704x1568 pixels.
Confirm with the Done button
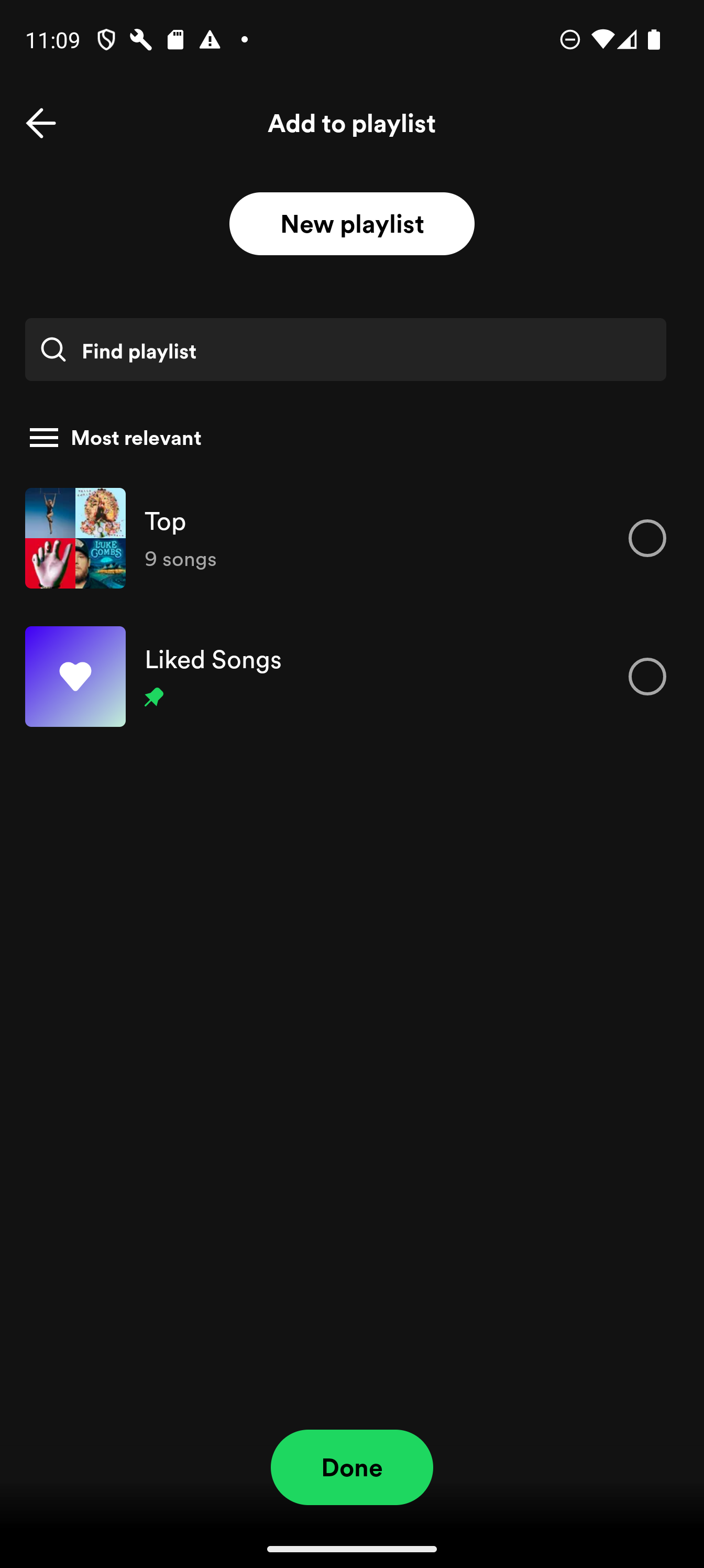[351, 1467]
